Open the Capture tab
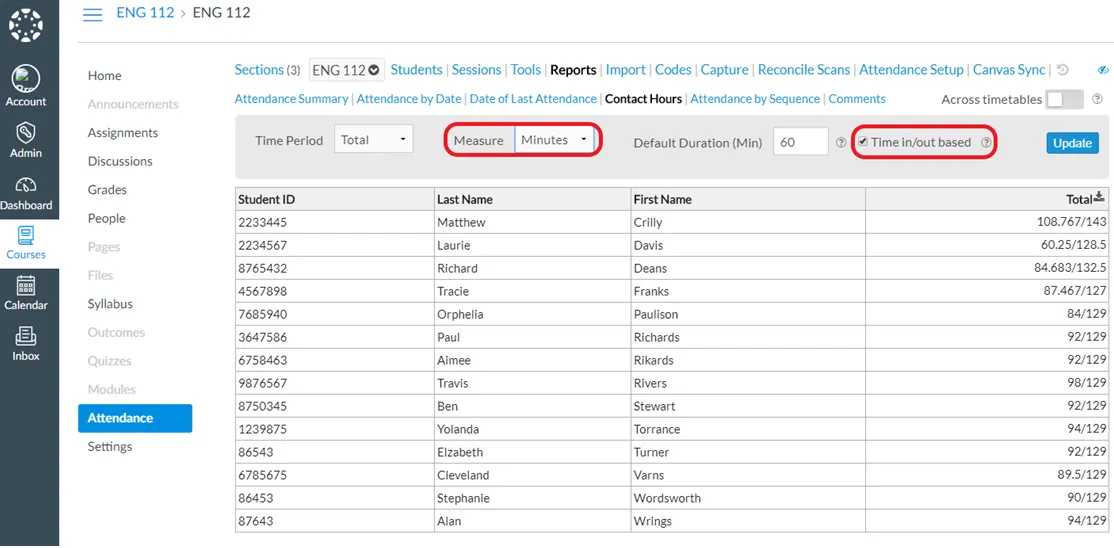The width and height of the screenshot is (1114, 548). (725, 70)
